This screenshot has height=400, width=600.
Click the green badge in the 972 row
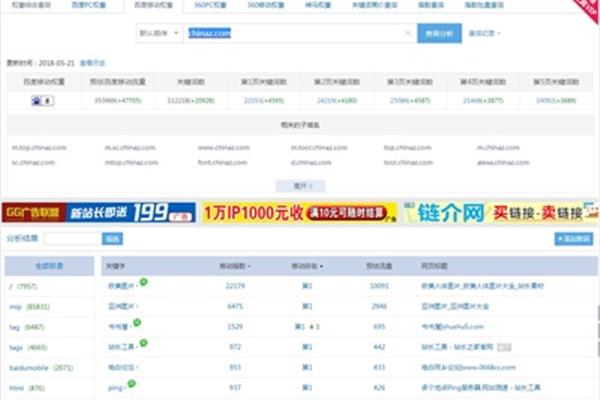[x=143, y=343]
